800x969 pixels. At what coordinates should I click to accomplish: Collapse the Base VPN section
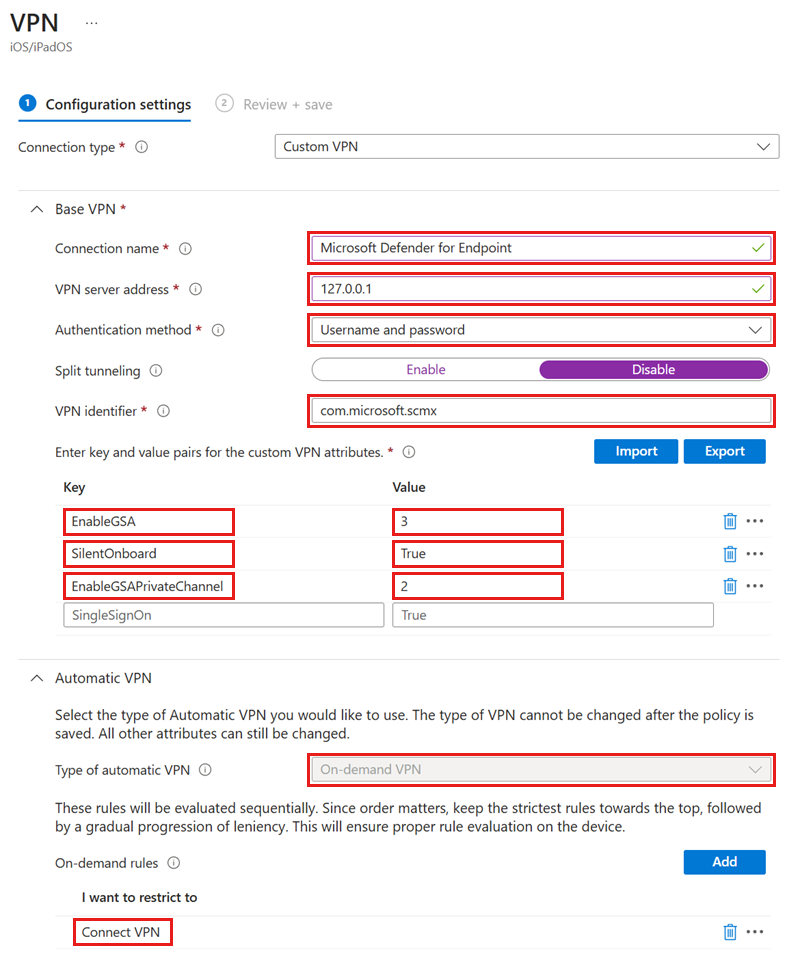[x=37, y=209]
